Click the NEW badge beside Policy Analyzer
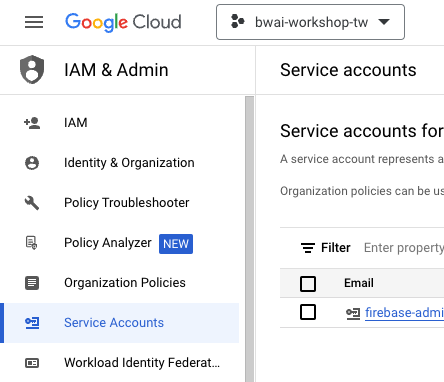 [x=176, y=244]
